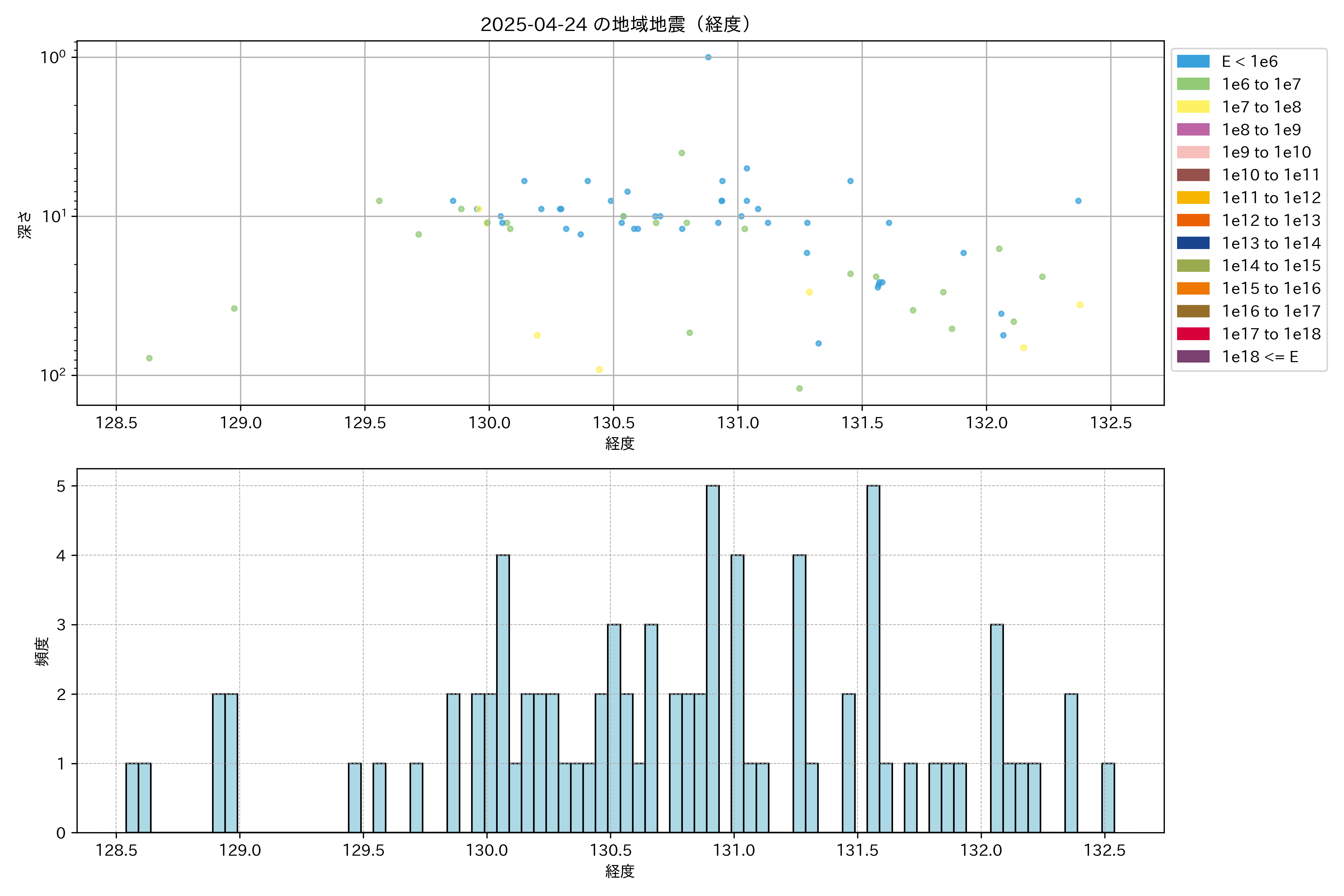The height and width of the screenshot is (896, 1344).
Task: Click the deepest green point below 10^2
Action: click(x=799, y=389)
